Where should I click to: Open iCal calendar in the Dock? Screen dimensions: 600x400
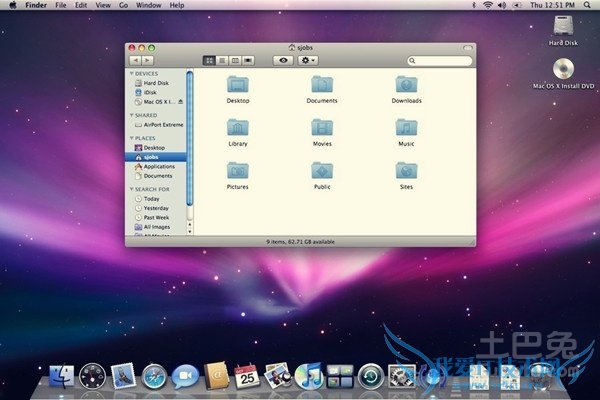pos(246,376)
